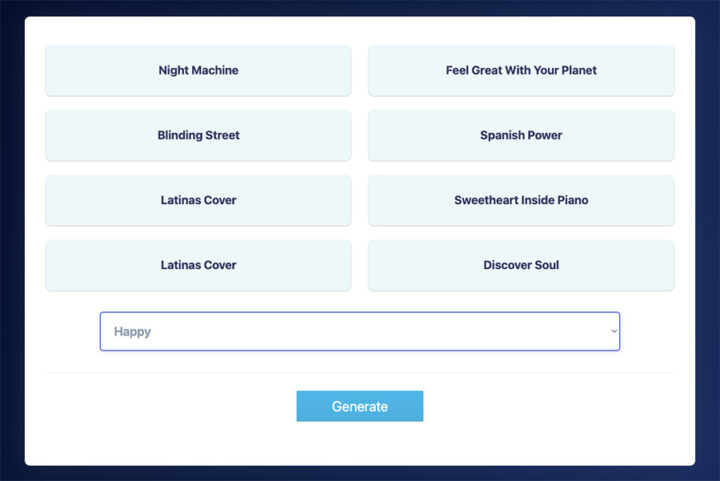
Task: Click the Discover Soul card
Action: coord(521,266)
